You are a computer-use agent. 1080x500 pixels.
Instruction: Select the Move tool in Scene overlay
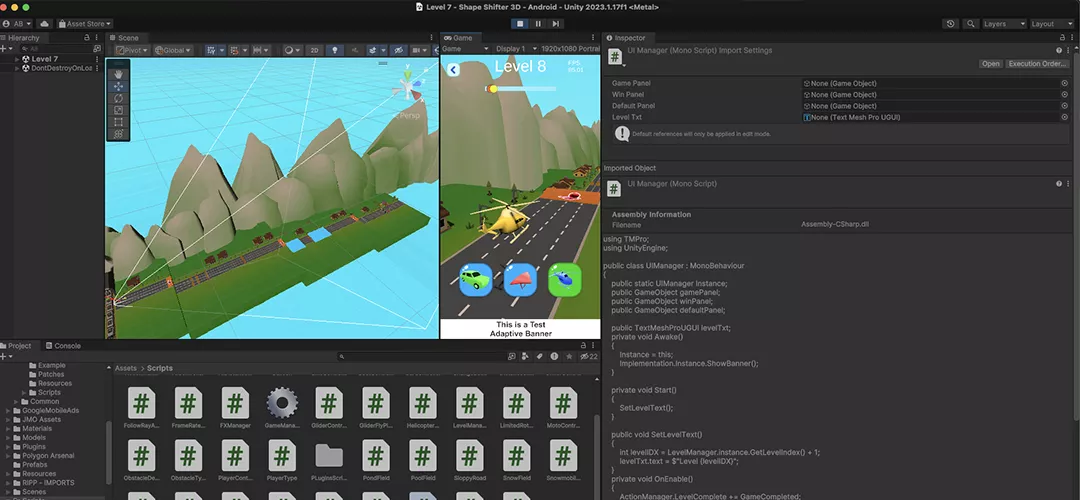[x=118, y=87]
